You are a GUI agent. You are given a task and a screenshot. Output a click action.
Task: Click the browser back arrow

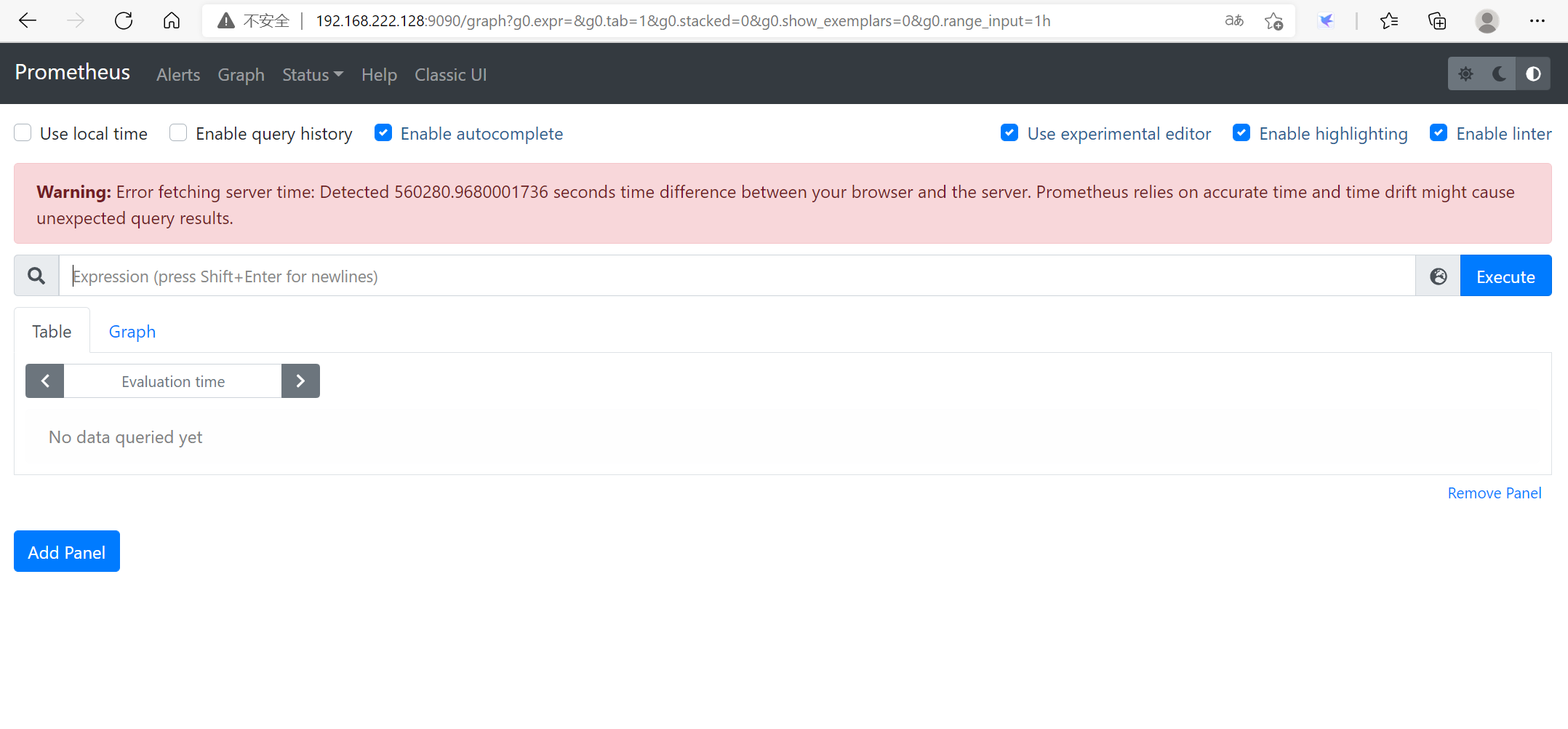point(28,20)
